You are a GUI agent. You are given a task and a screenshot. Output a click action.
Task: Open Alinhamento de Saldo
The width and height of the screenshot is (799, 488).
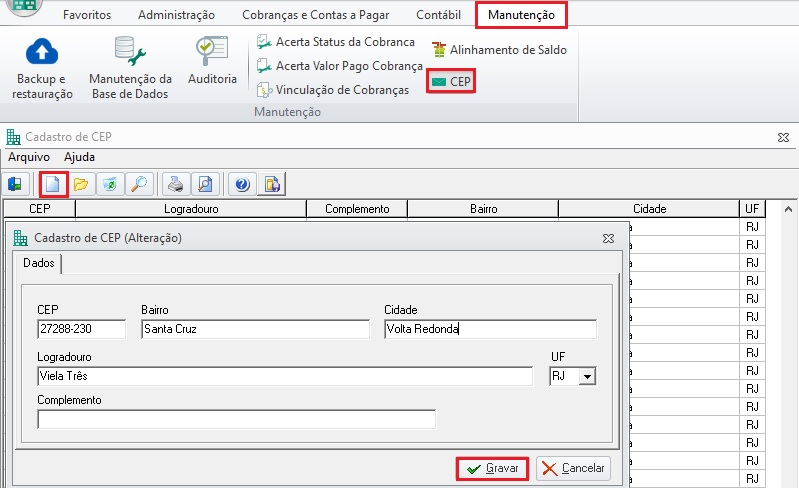point(499,49)
